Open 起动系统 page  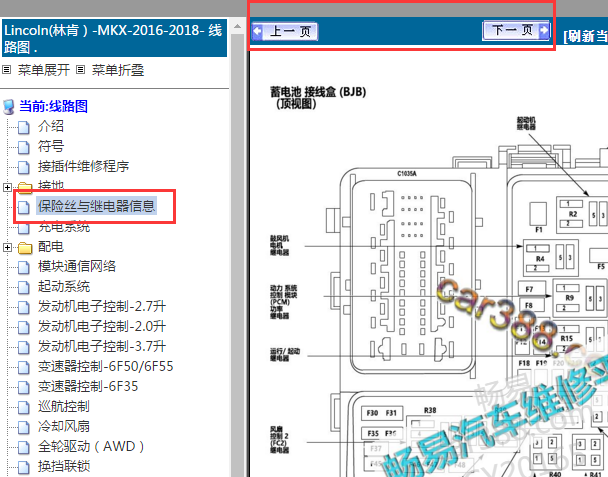click(x=64, y=287)
